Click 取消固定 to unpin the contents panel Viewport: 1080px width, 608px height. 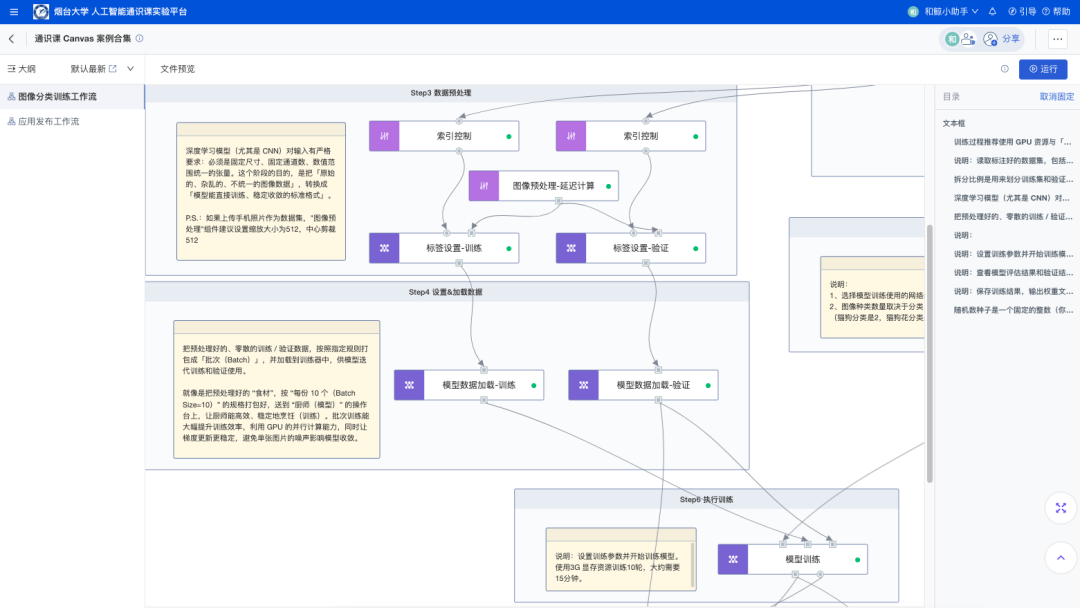click(1056, 97)
